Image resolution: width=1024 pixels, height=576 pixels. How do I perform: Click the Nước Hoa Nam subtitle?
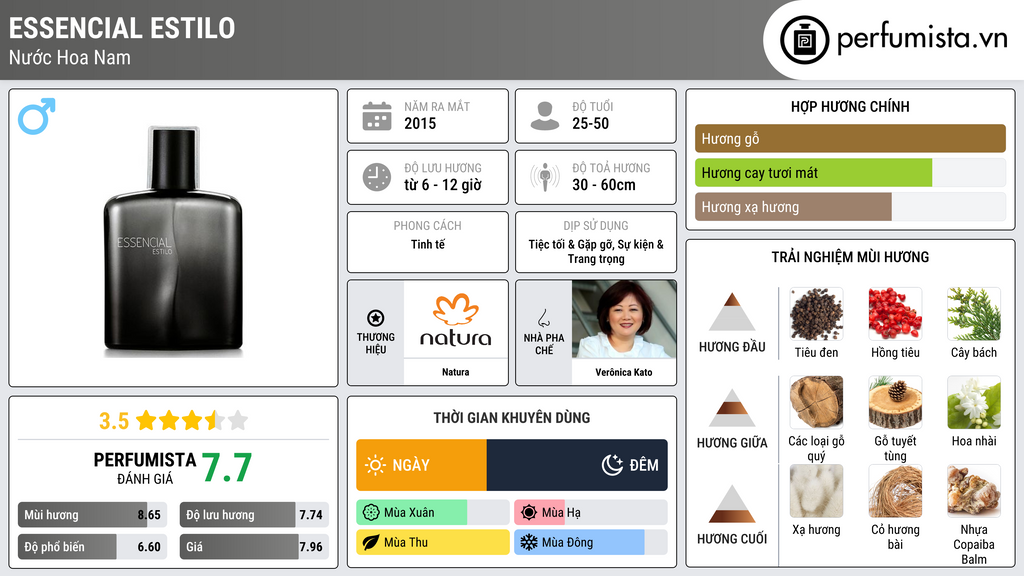pos(70,57)
